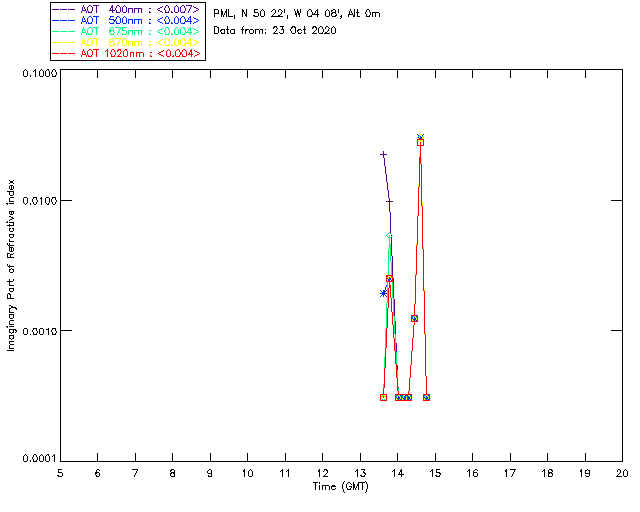Click the AOT 675nm legend entry
This screenshot has height=512, width=640.
(127, 31)
